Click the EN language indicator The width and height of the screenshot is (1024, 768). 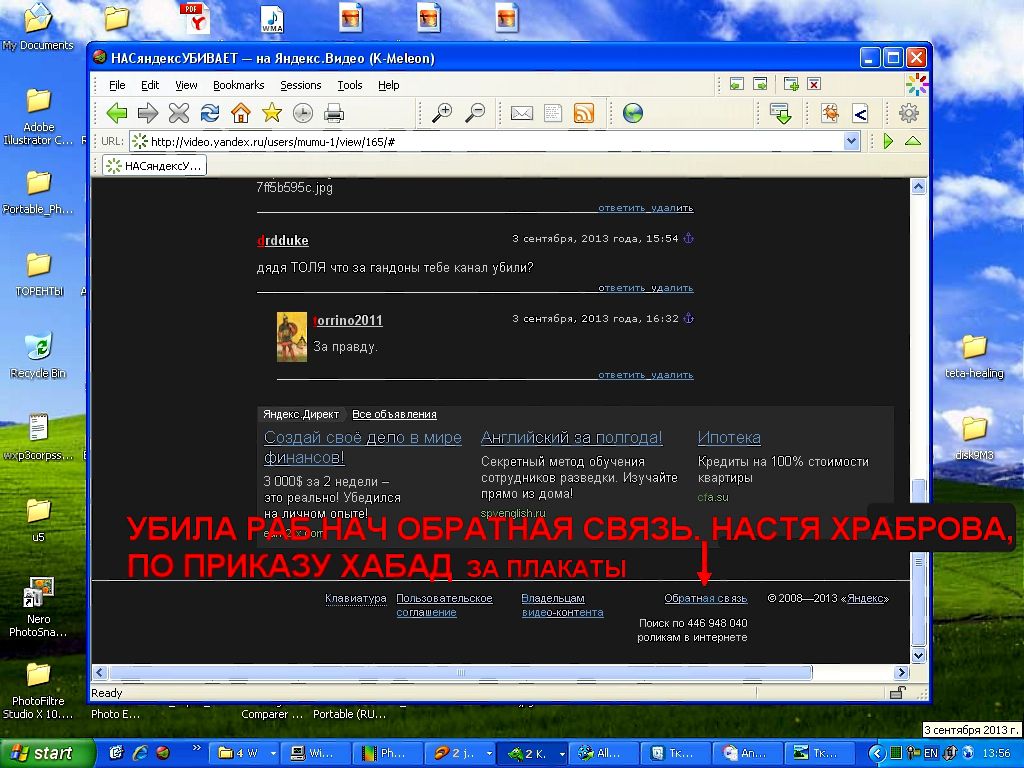(x=931, y=754)
